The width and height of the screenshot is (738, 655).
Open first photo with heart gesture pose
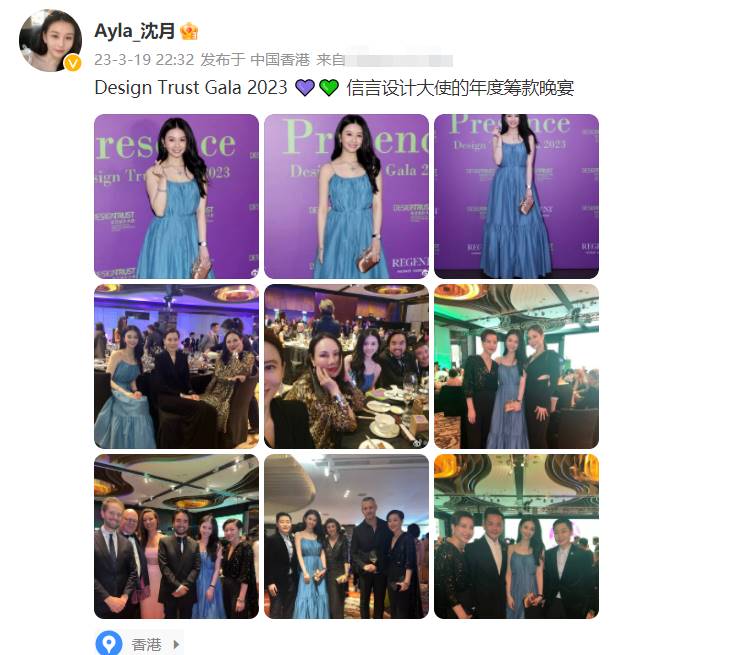pos(176,196)
